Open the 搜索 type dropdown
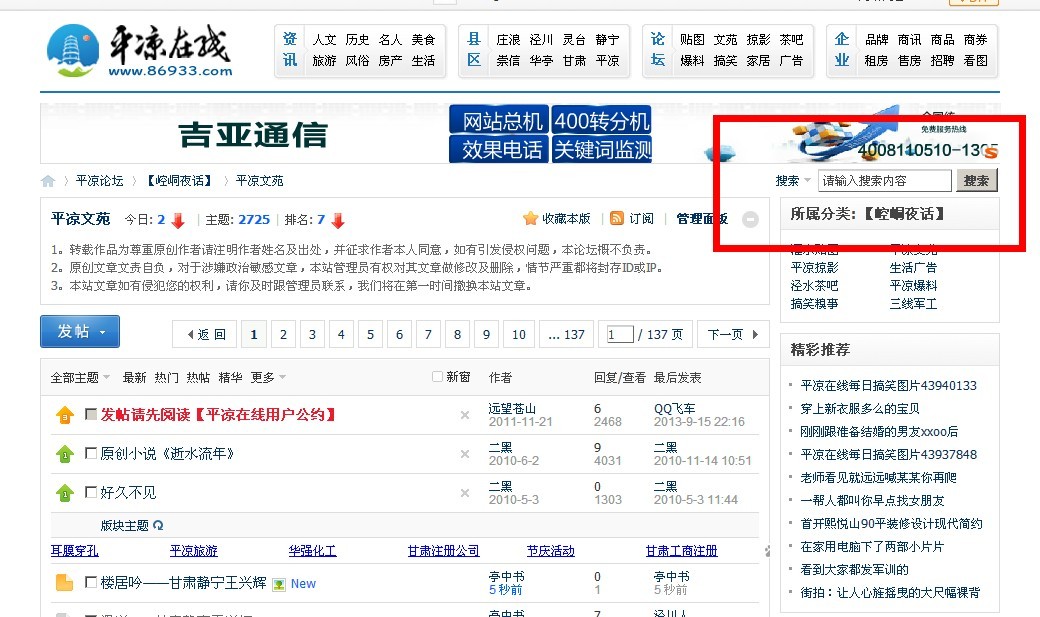Viewport: 1040px width, 617px height. pos(793,180)
